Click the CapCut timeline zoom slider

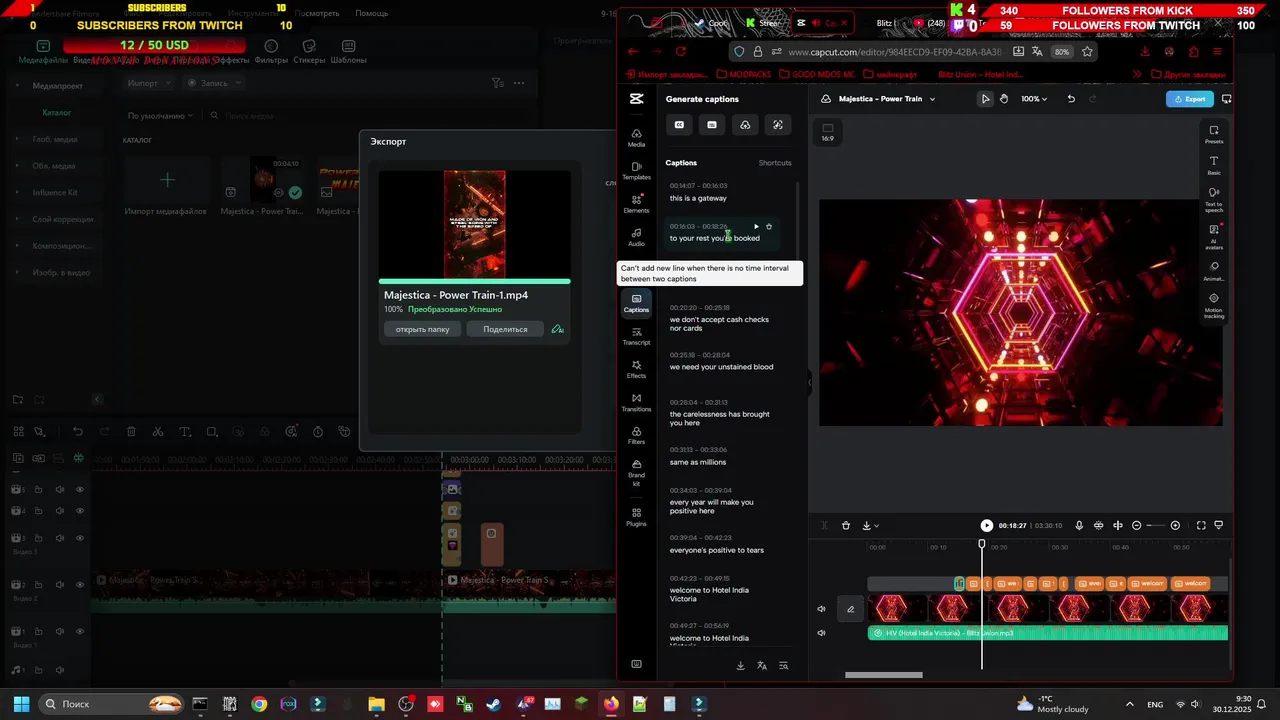pyautogui.click(x=1155, y=526)
